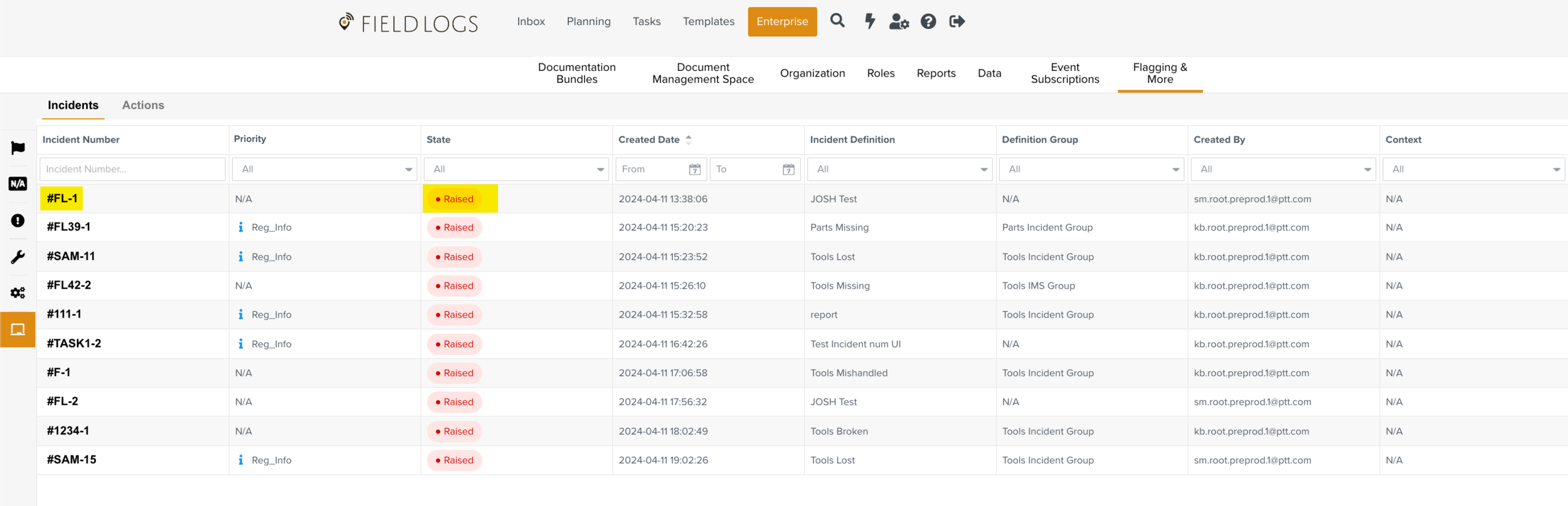
Task: Go to Planning menu
Action: [x=588, y=21]
